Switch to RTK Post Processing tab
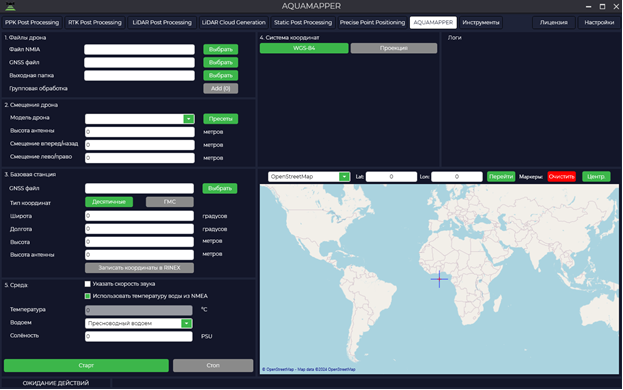The width and height of the screenshot is (623, 390). pyautogui.click(x=95, y=23)
